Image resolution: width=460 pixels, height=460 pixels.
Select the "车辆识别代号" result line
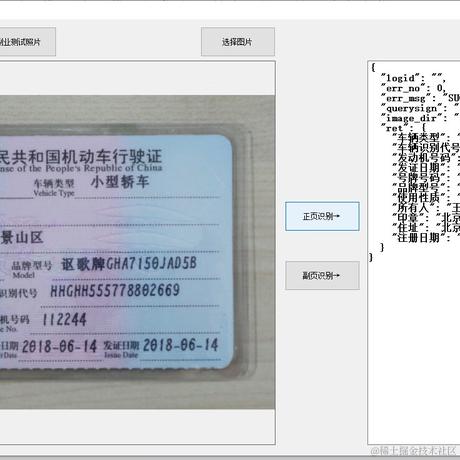pyautogui.click(x=426, y=147)
